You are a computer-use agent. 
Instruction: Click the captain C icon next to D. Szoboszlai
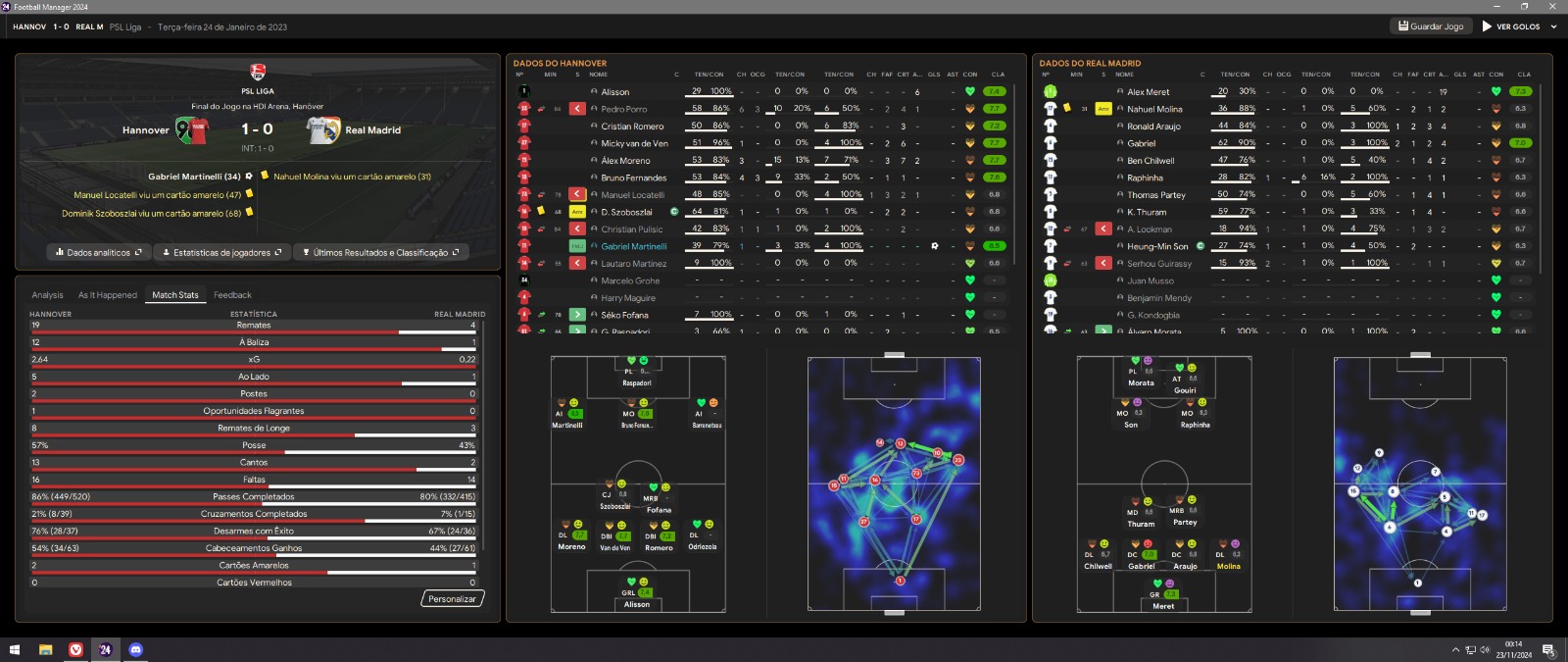[x=674, y=212]
